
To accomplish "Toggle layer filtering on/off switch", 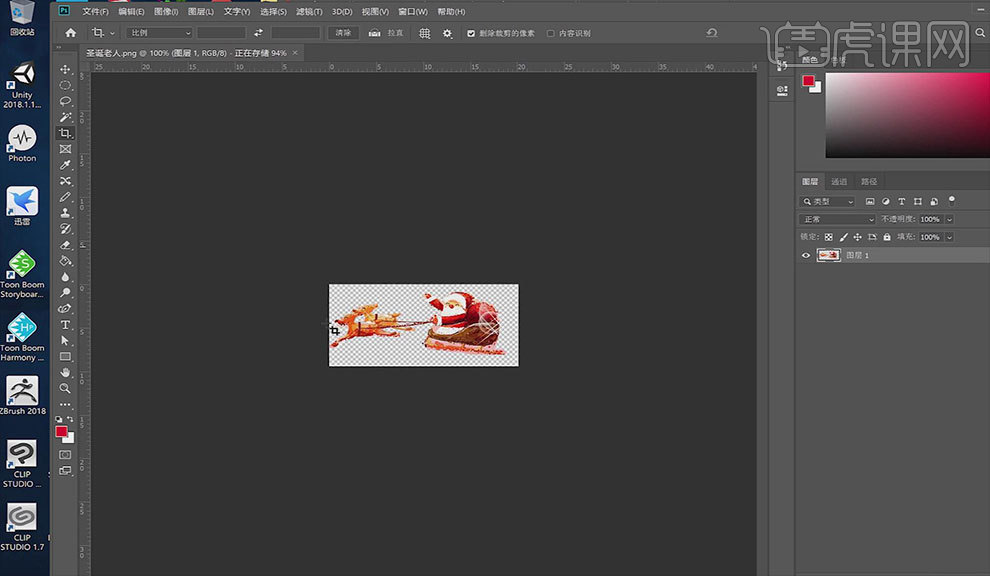I will (x=951, y=201).
